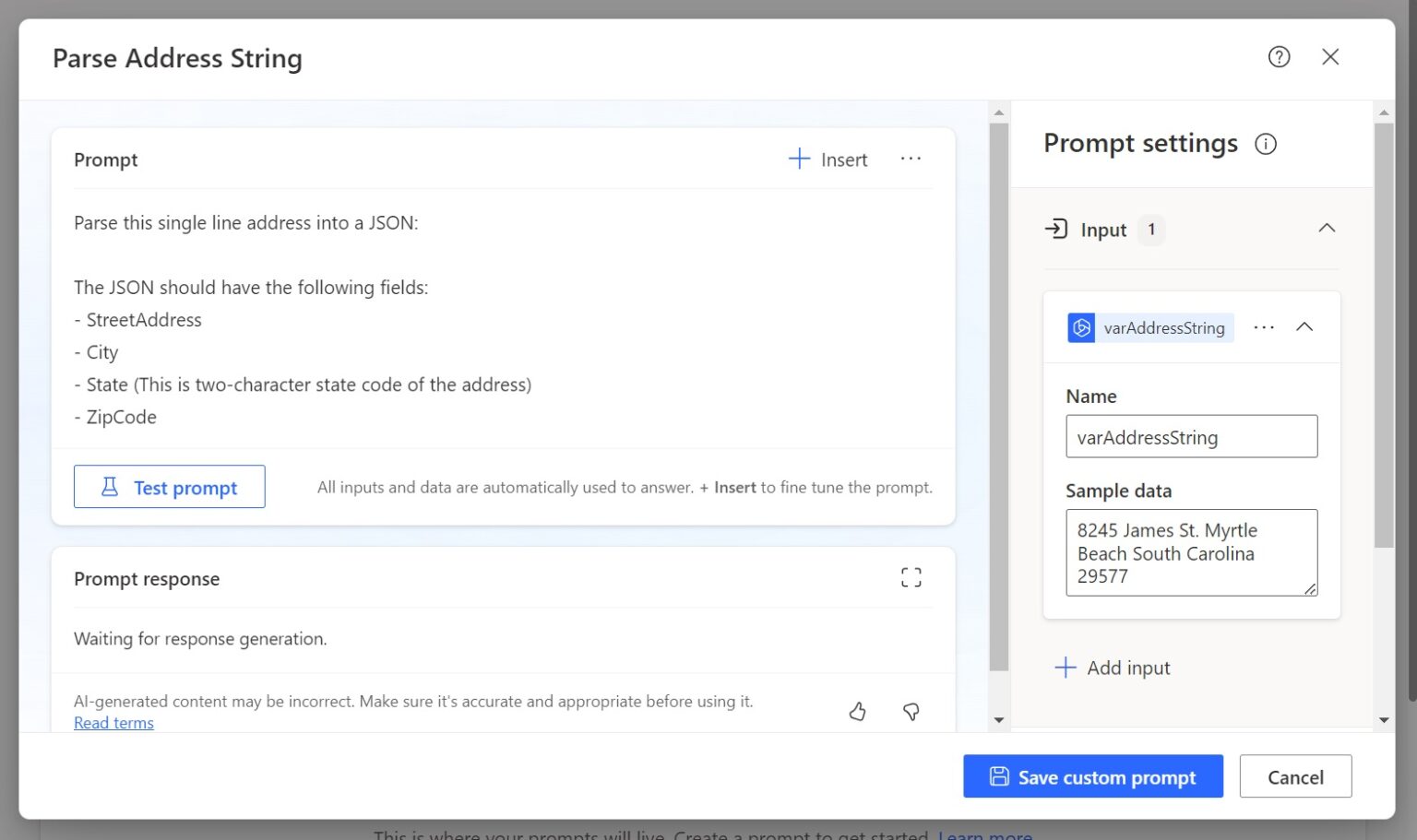Click the Prompt settings info icon

coord(1266,144)
